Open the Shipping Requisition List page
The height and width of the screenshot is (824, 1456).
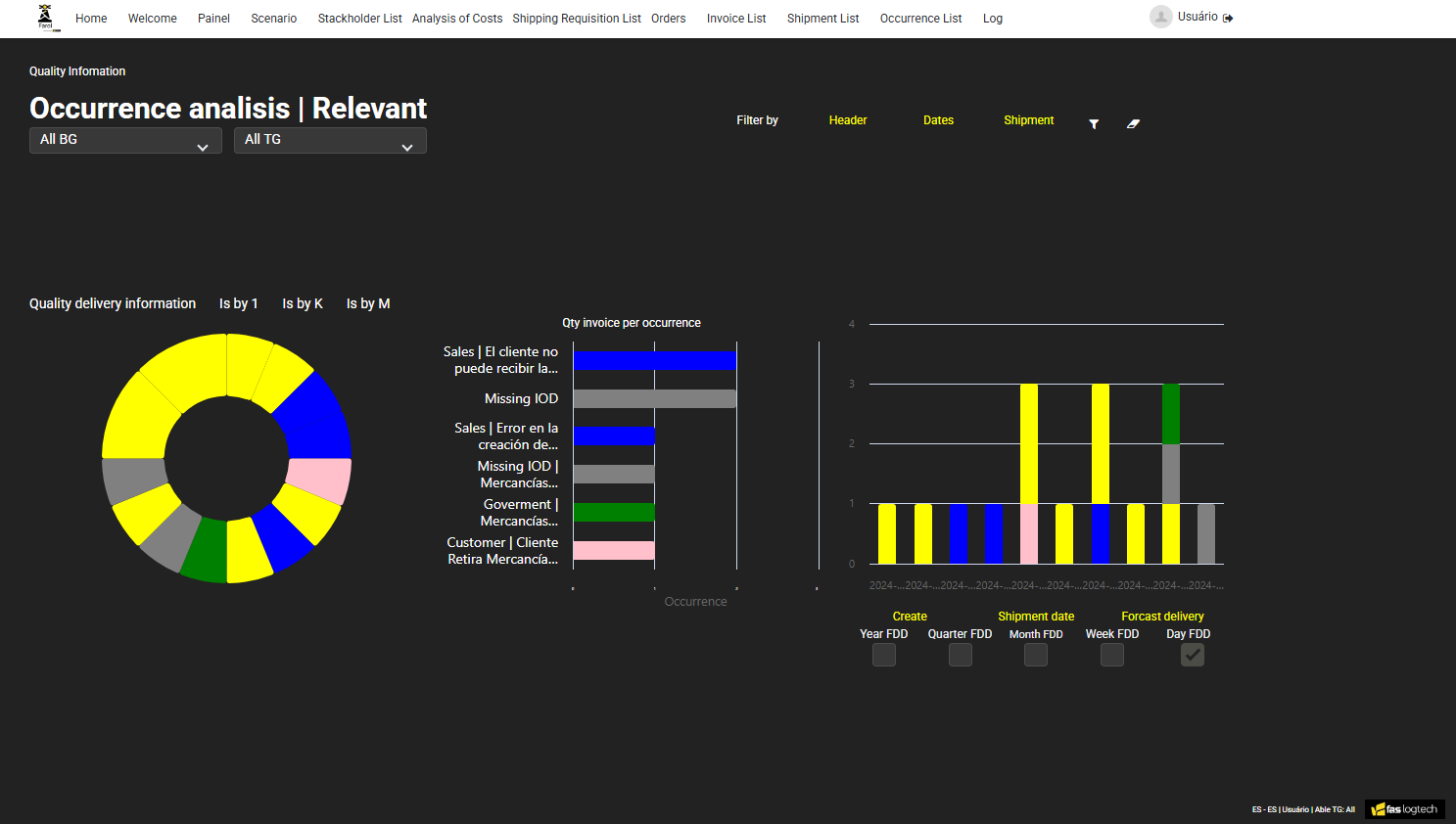tap(577, 19)
